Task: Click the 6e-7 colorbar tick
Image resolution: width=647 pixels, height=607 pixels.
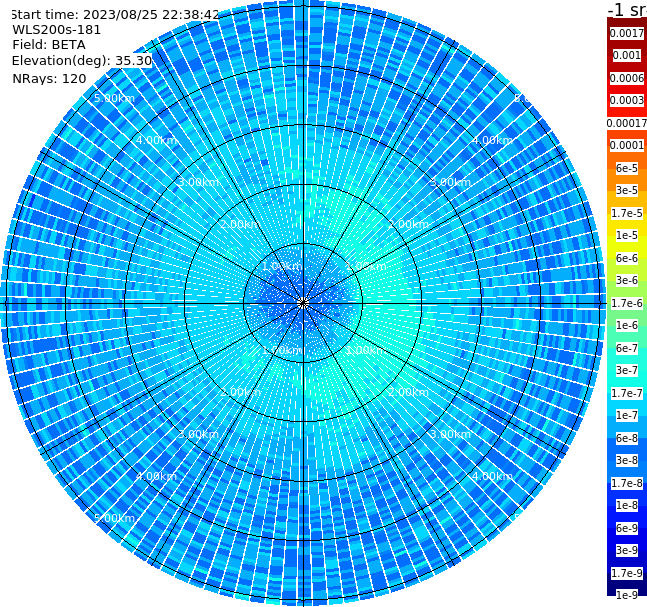Action: click(x=627, y=348)
